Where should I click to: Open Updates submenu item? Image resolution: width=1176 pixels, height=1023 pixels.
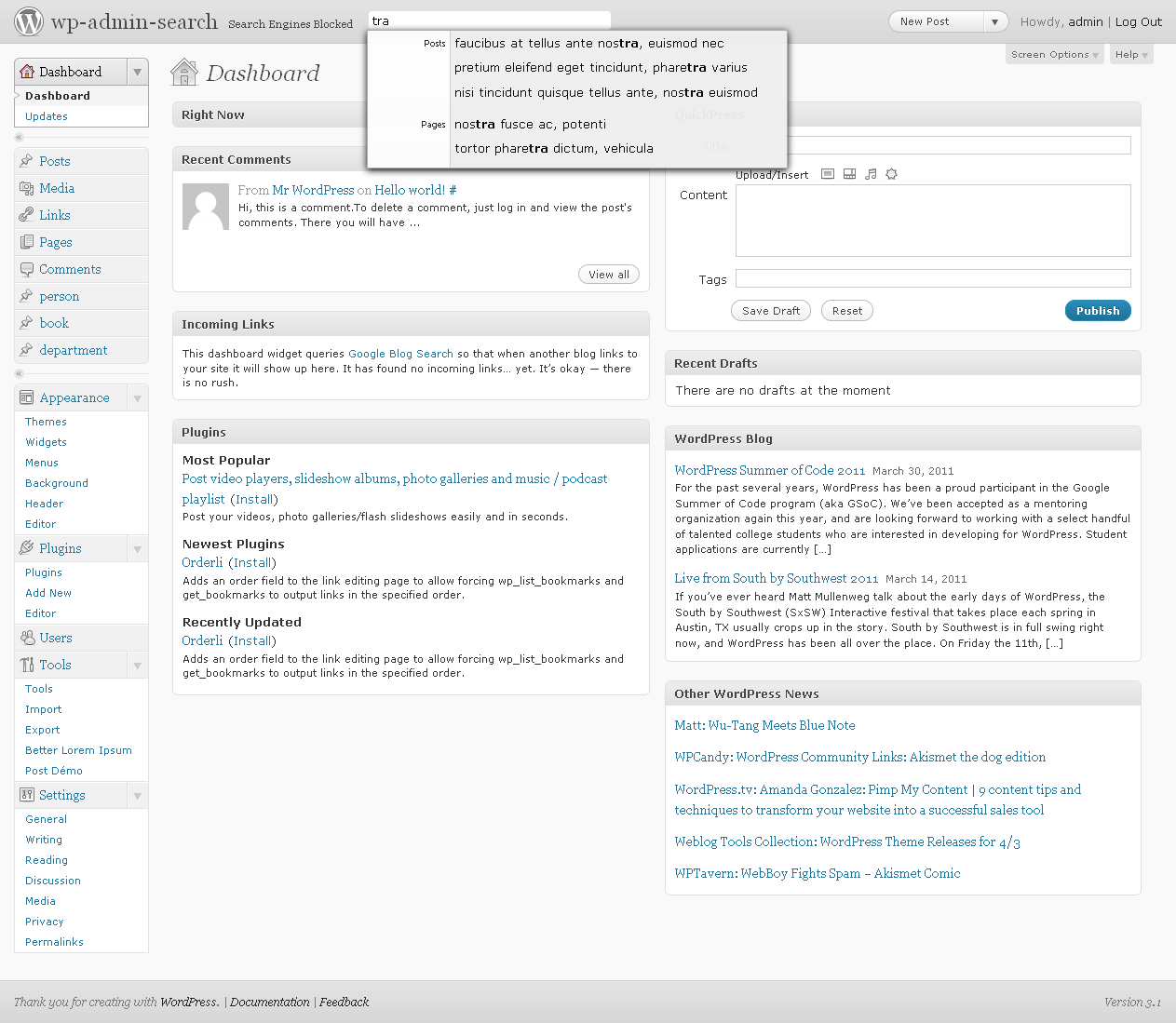[x=47, y=116]
